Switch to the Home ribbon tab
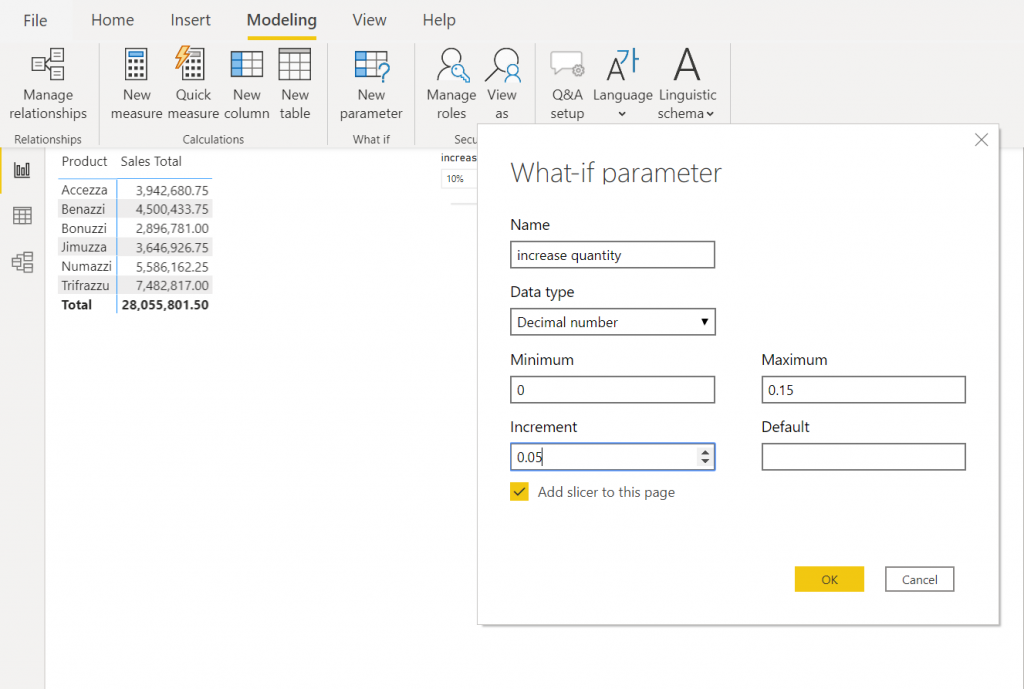The width and height of the screenshot is (1024, 689). (x=112, y=20)
